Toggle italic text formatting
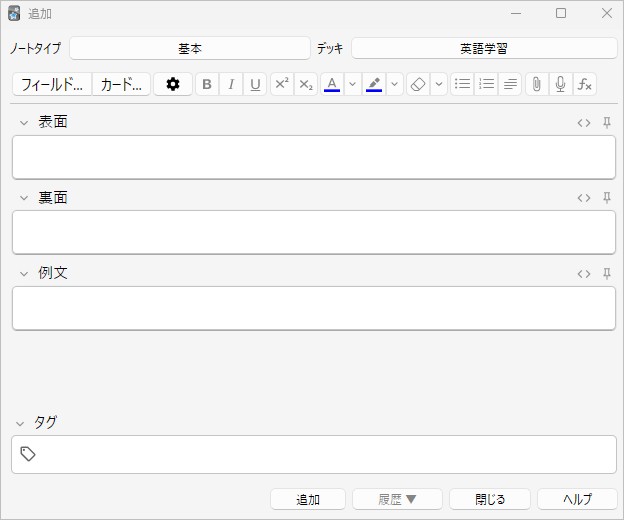The height and width of the screenshot is (520, 624). [231, 85]
